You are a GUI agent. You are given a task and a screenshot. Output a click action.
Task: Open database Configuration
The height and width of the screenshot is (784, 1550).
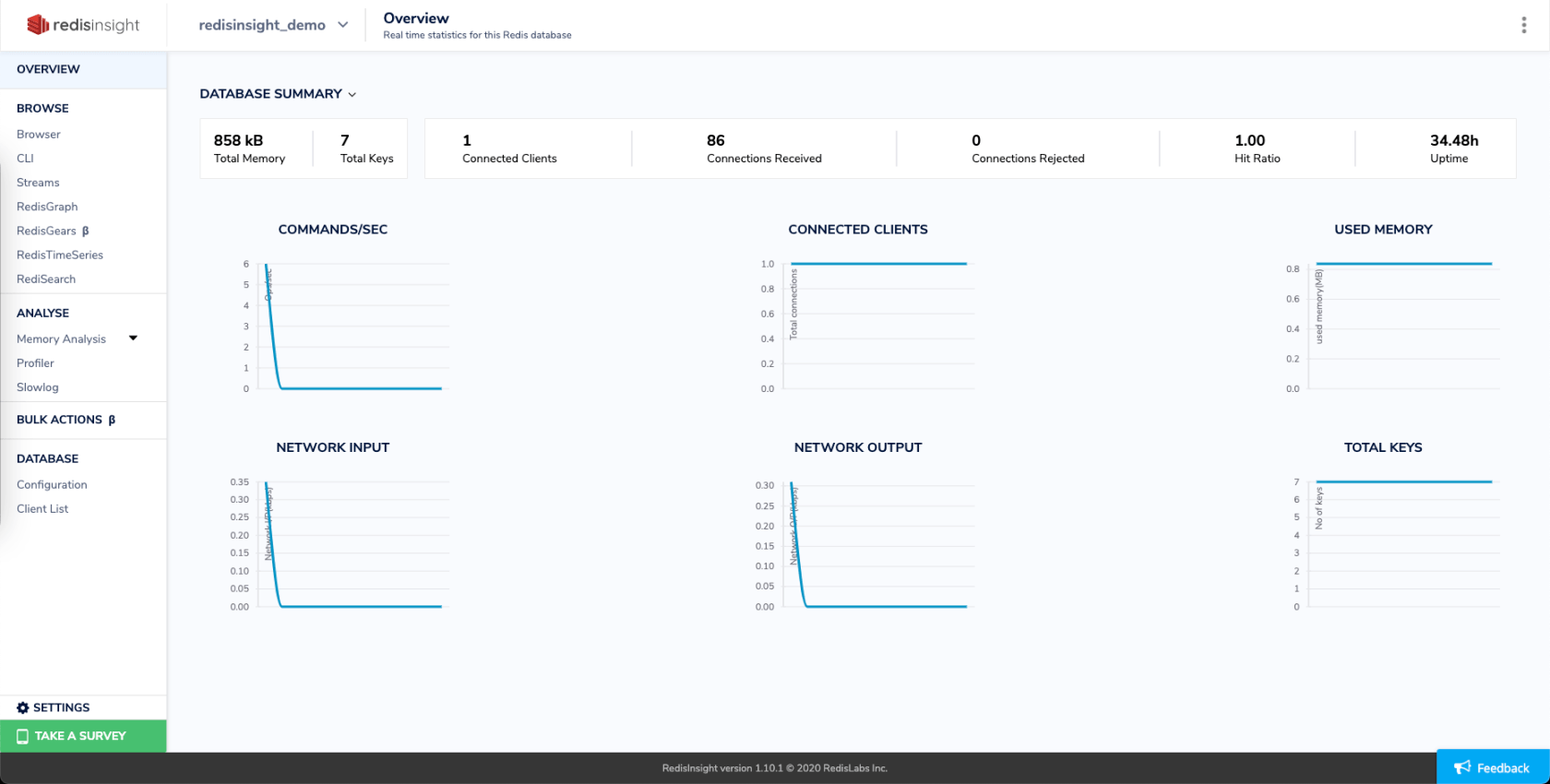click(x=52, y=484)
